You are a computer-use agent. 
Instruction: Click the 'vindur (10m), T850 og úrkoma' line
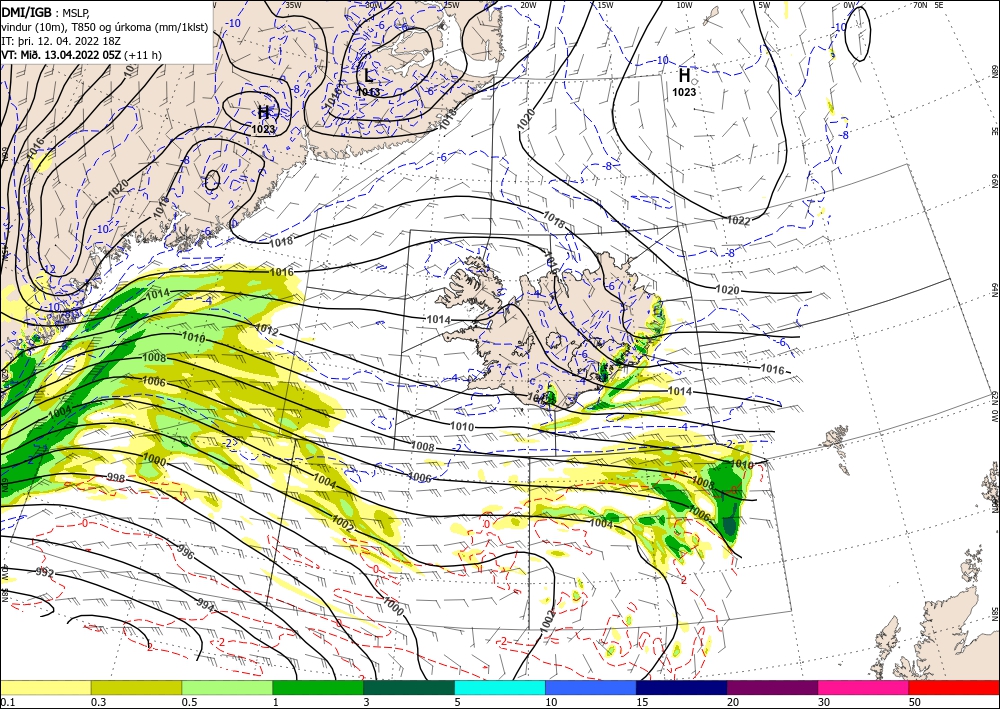coord(105,27)
